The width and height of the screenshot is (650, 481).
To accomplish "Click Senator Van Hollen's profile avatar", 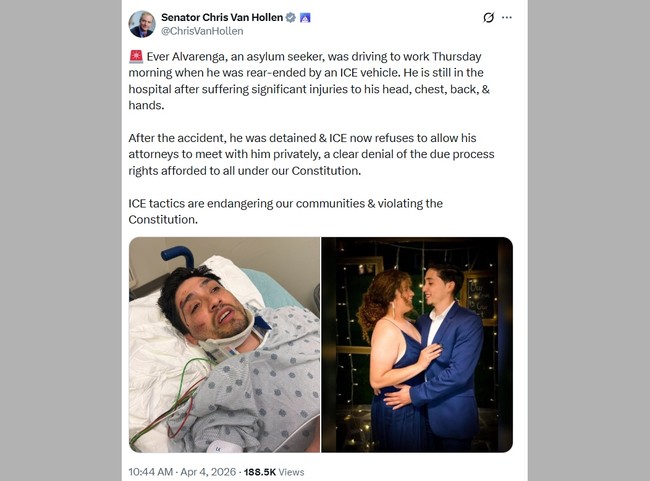I will (142, 24).
